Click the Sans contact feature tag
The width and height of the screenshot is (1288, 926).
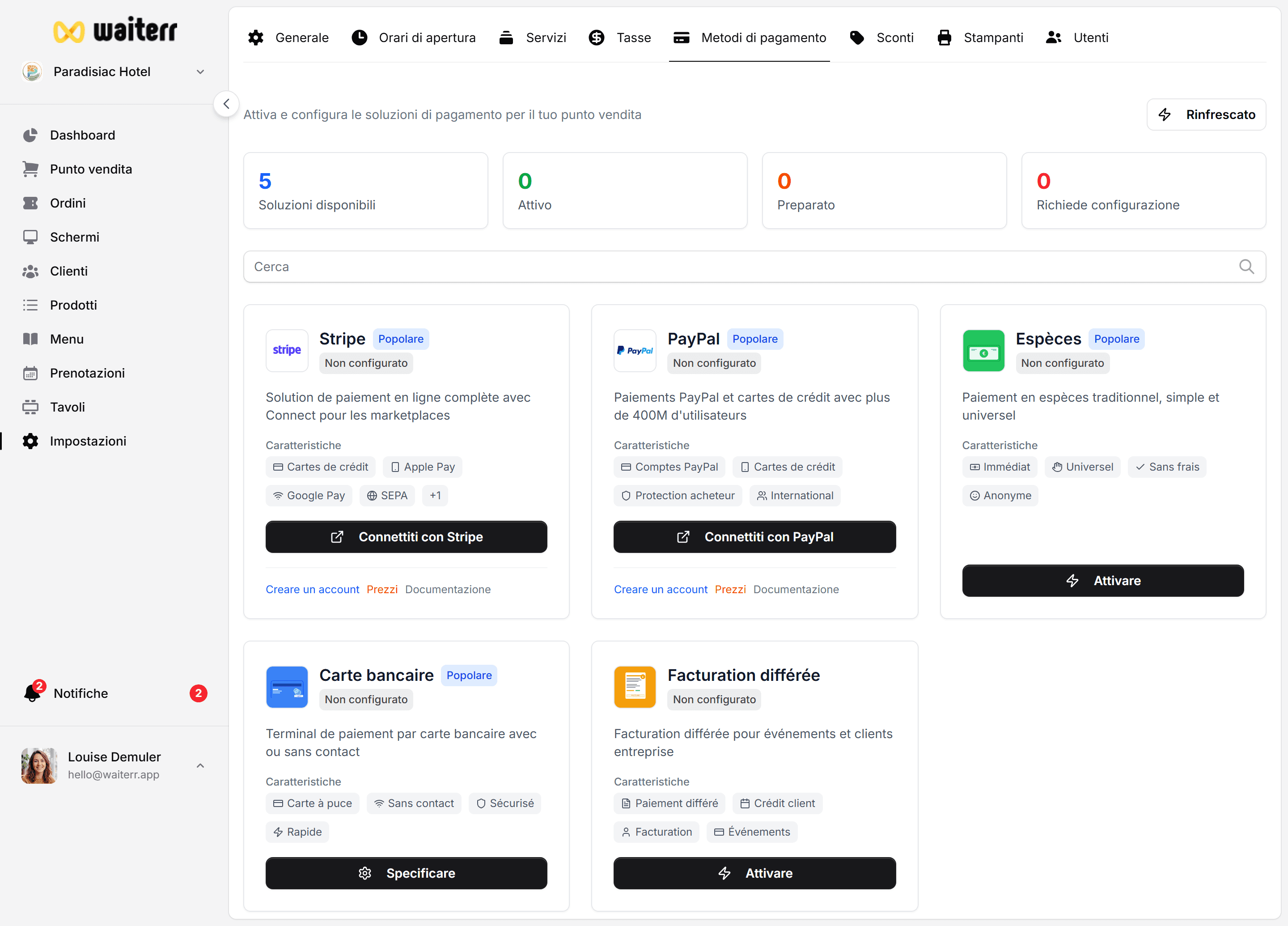[414, 803]
